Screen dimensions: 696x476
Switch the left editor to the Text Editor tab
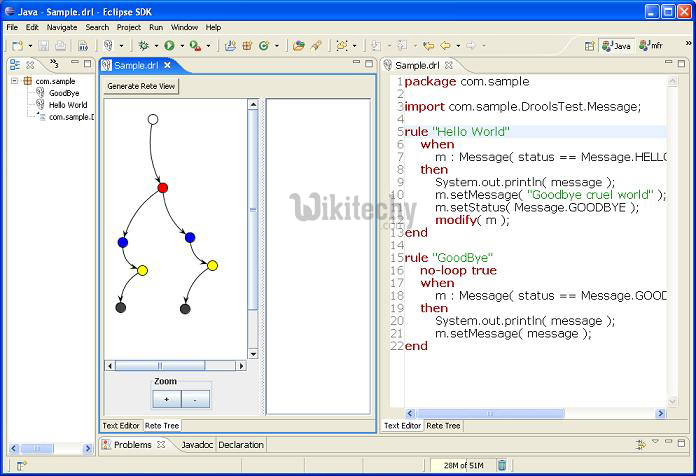click(121, 425)
